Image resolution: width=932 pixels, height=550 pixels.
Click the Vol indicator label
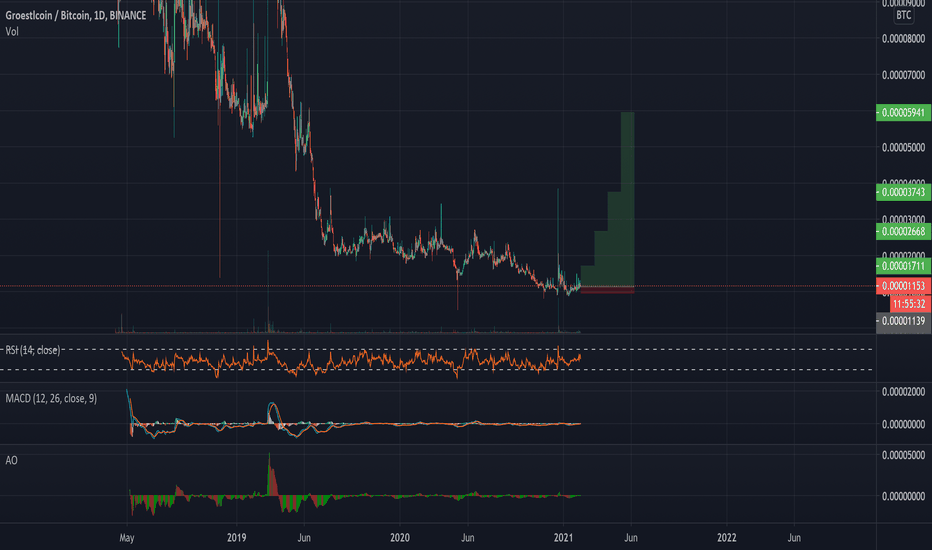click(12, 32)
